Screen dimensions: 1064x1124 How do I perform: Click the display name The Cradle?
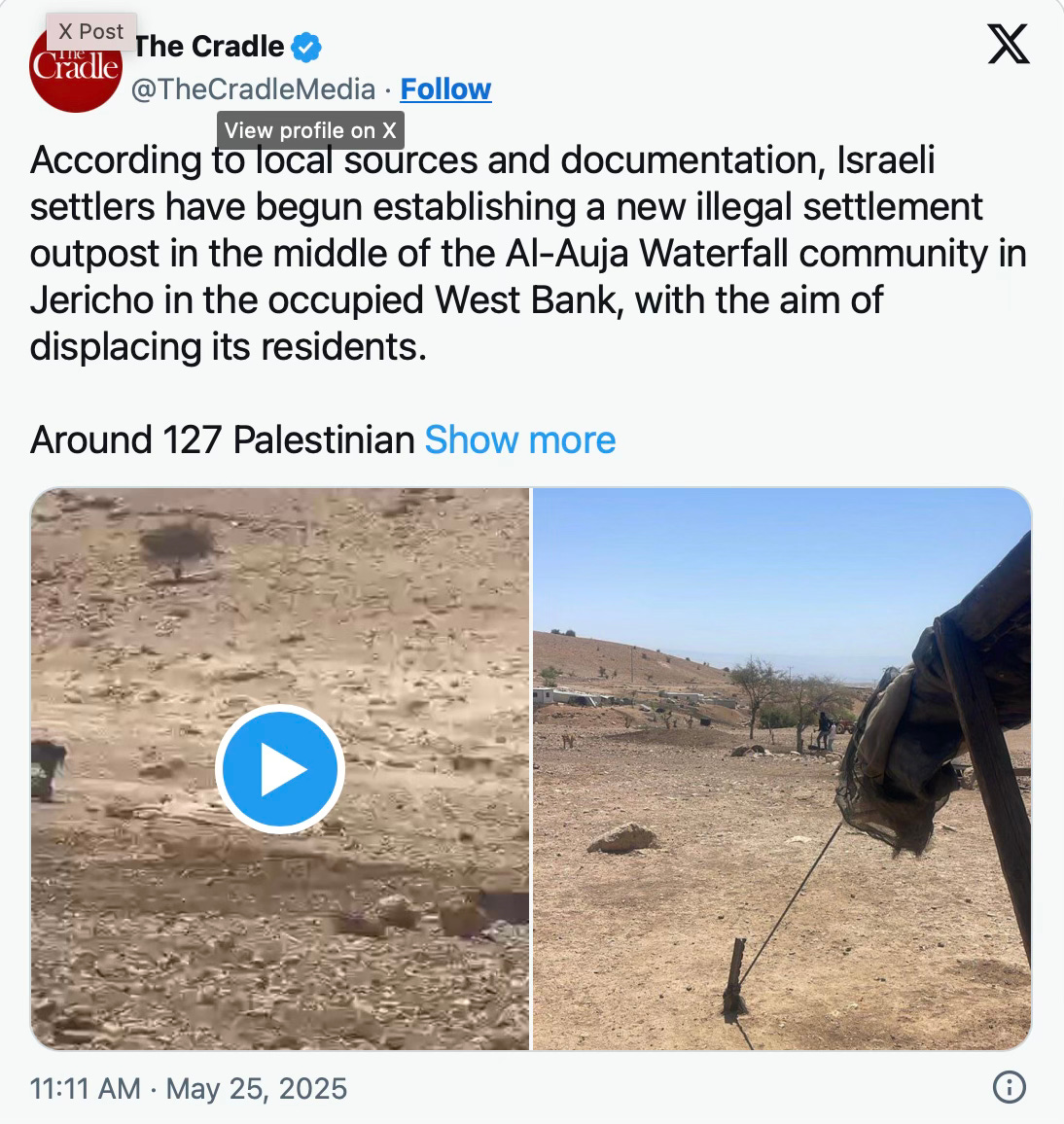209,47
